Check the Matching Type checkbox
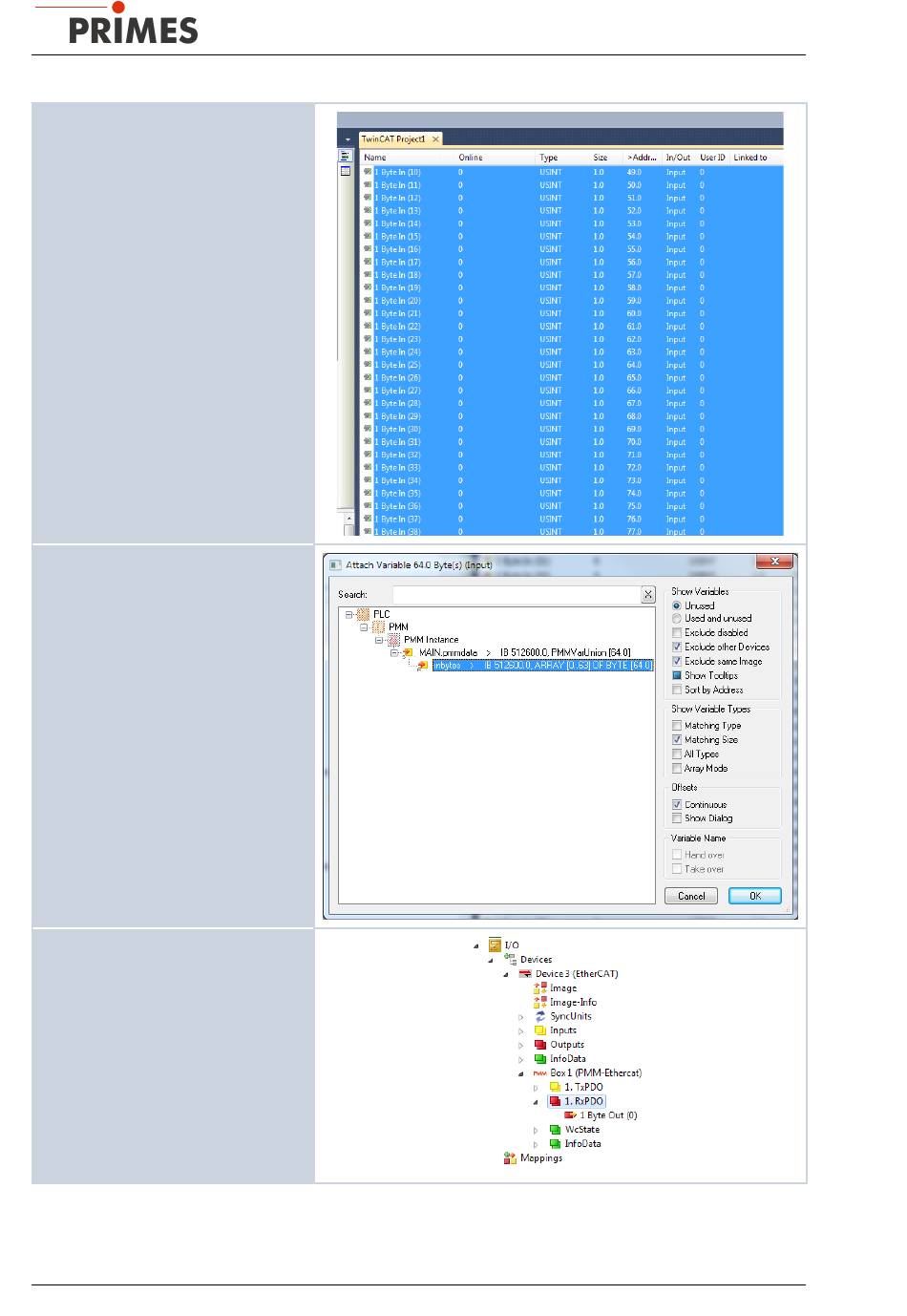 pyautogui.click(x=677, y=726)
